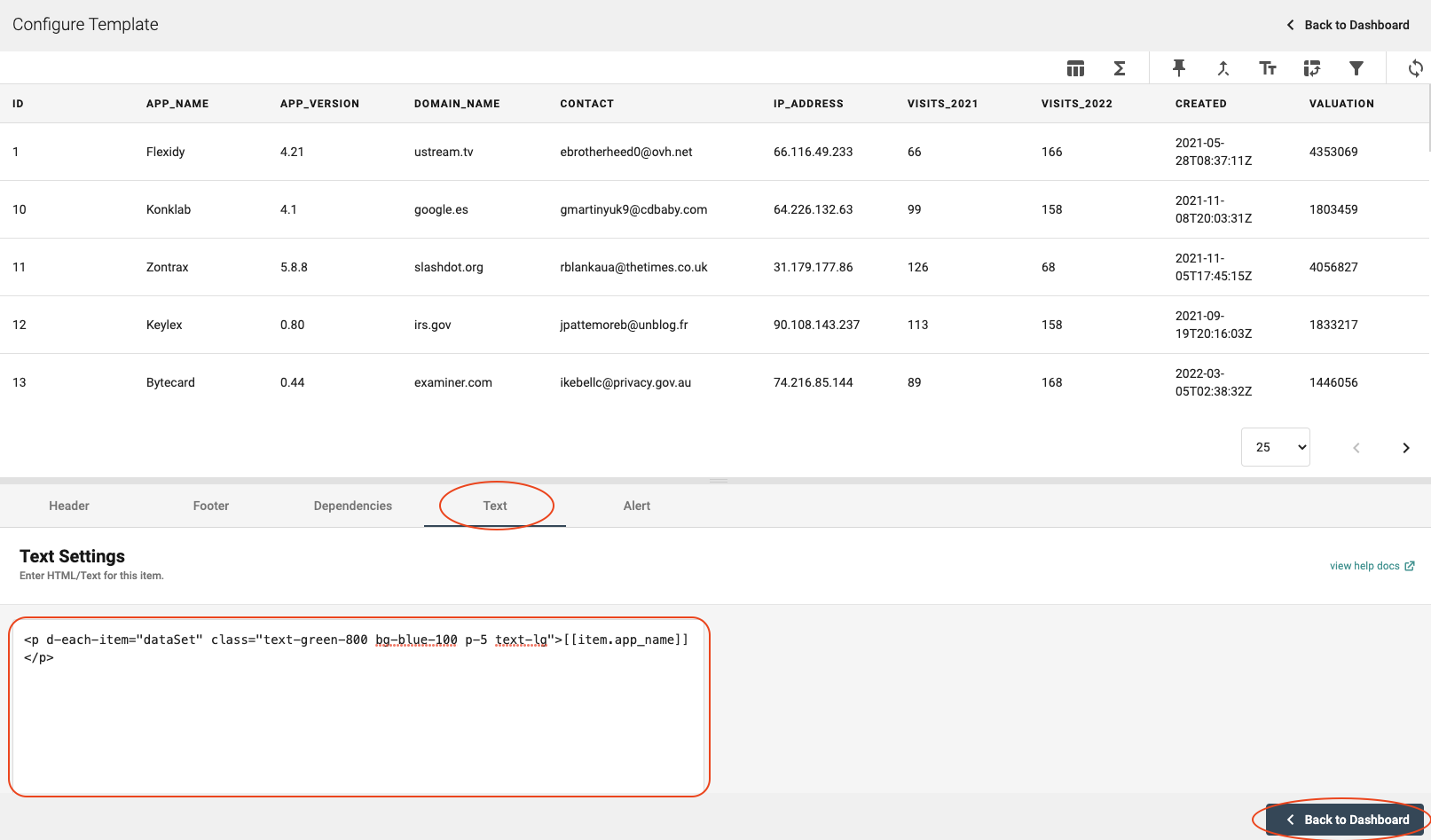Switch to the Header tab
This screenshot has height=840, width=1431.
[x=69, y=506]
